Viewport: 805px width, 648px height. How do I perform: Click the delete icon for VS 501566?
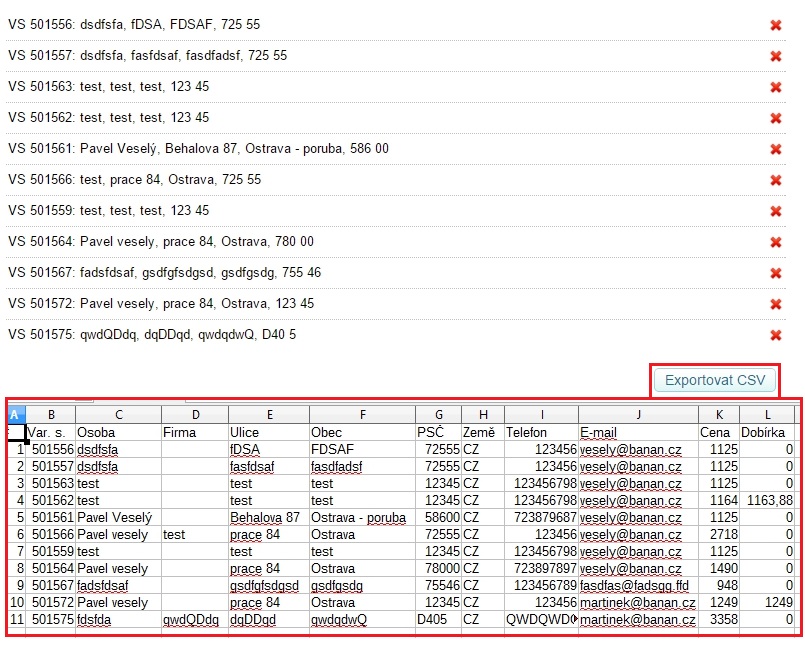(775, 180)
